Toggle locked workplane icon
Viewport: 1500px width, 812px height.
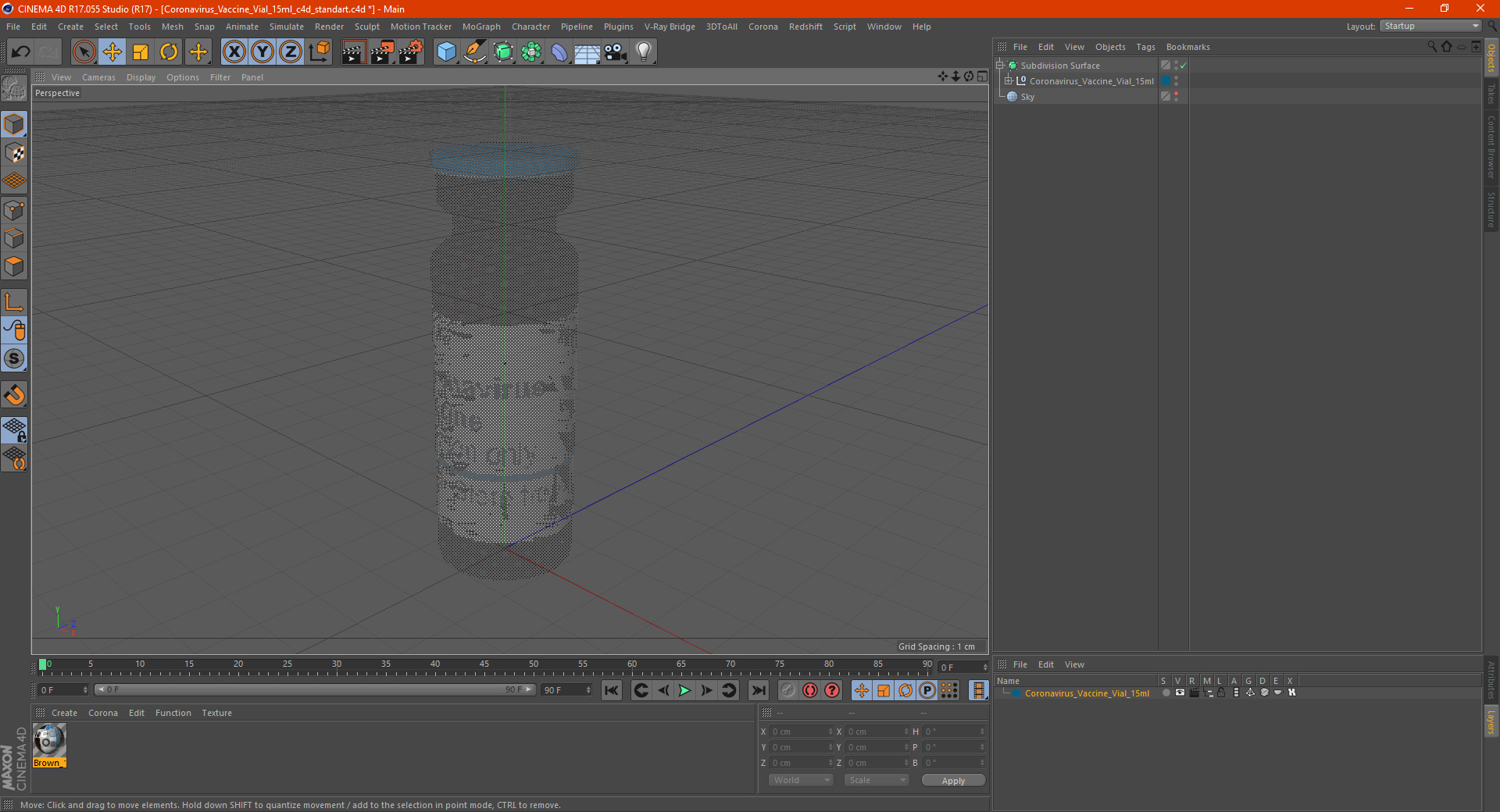coord(14,430)
